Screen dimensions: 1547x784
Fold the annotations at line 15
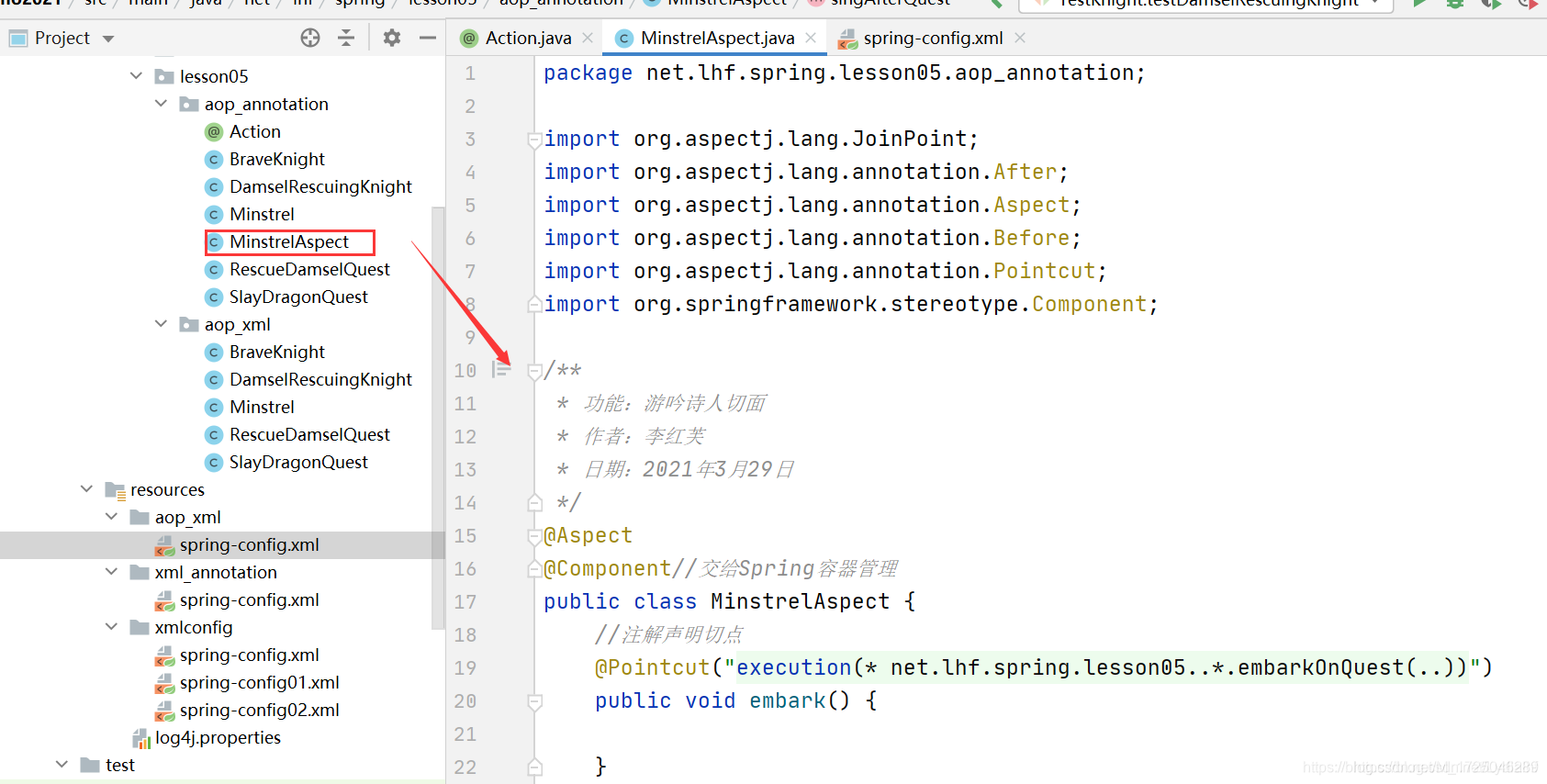click(x=534, y=536)
